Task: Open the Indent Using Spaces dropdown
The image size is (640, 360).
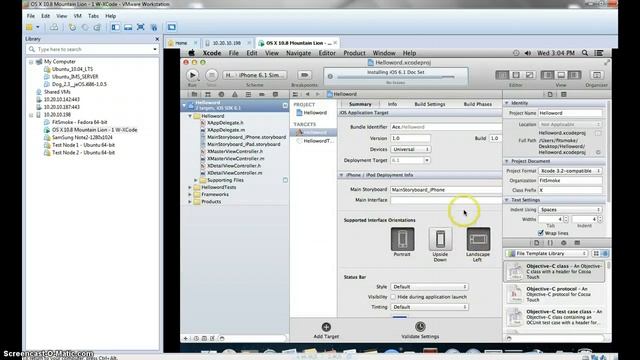Action: point(570,210)
